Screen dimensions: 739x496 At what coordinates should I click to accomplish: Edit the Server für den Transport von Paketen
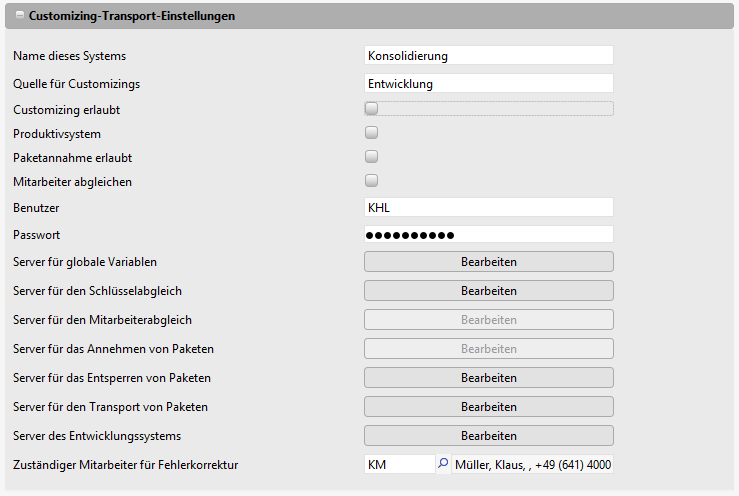click(x=488, y=407)
